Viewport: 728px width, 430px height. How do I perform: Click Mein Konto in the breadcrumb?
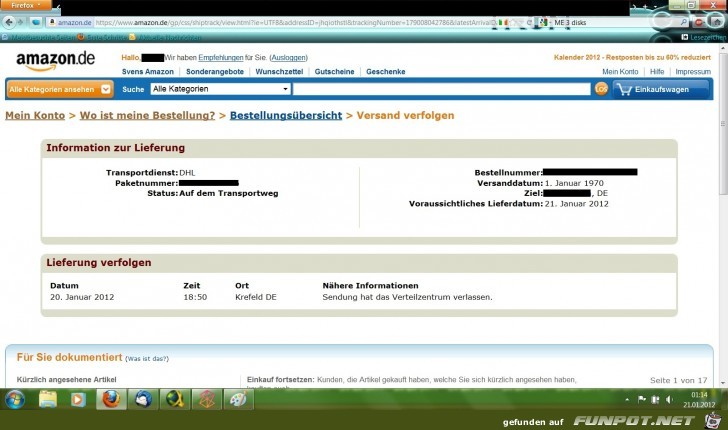35,115
